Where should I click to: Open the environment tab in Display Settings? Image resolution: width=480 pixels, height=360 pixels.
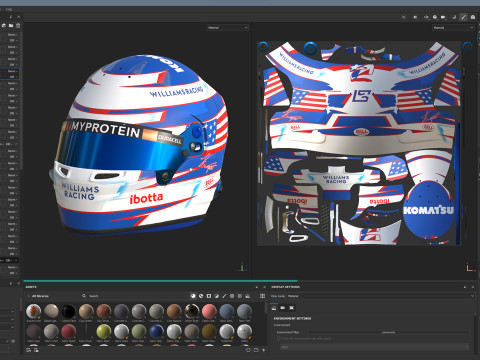coord(274,308)
